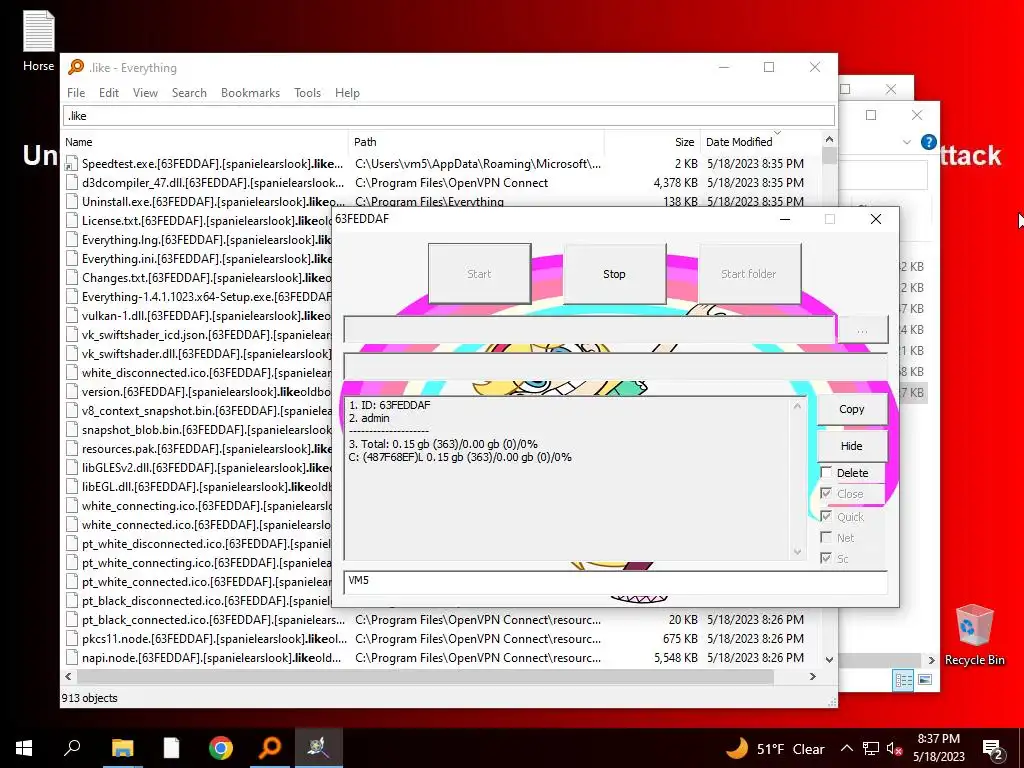Click napi.node file icon
Screen dimensions: 1024x768
pyautogui.click(x=71, y=658)
